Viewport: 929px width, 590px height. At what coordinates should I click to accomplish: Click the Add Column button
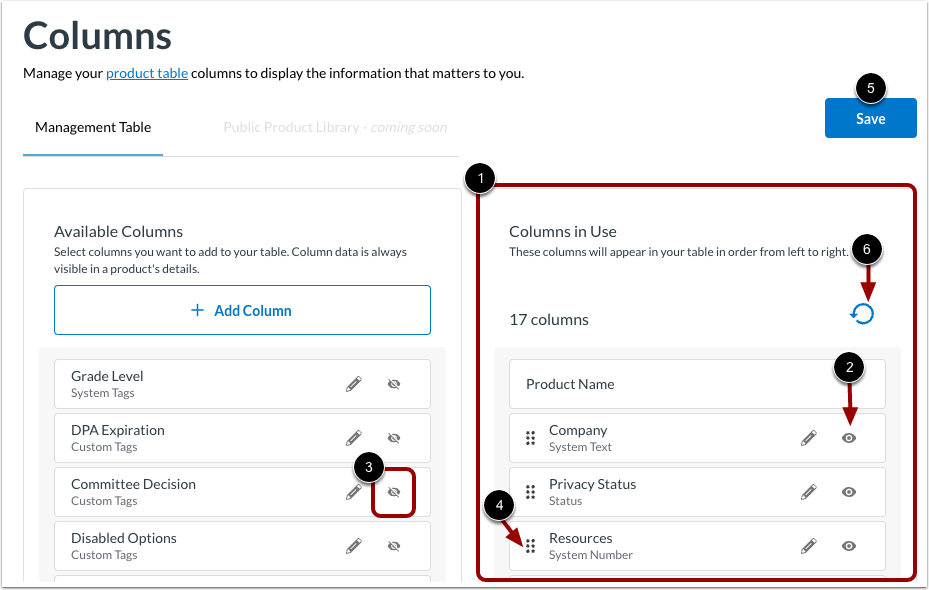pos(242,310)
